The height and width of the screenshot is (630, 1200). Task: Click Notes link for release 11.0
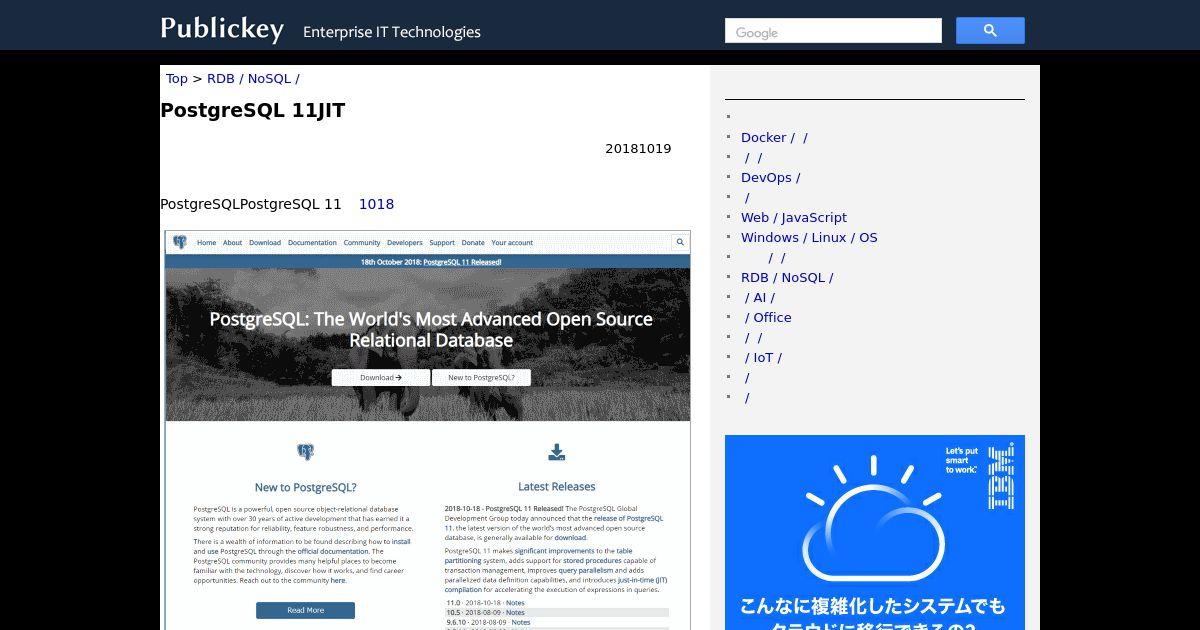pos(515,603)
